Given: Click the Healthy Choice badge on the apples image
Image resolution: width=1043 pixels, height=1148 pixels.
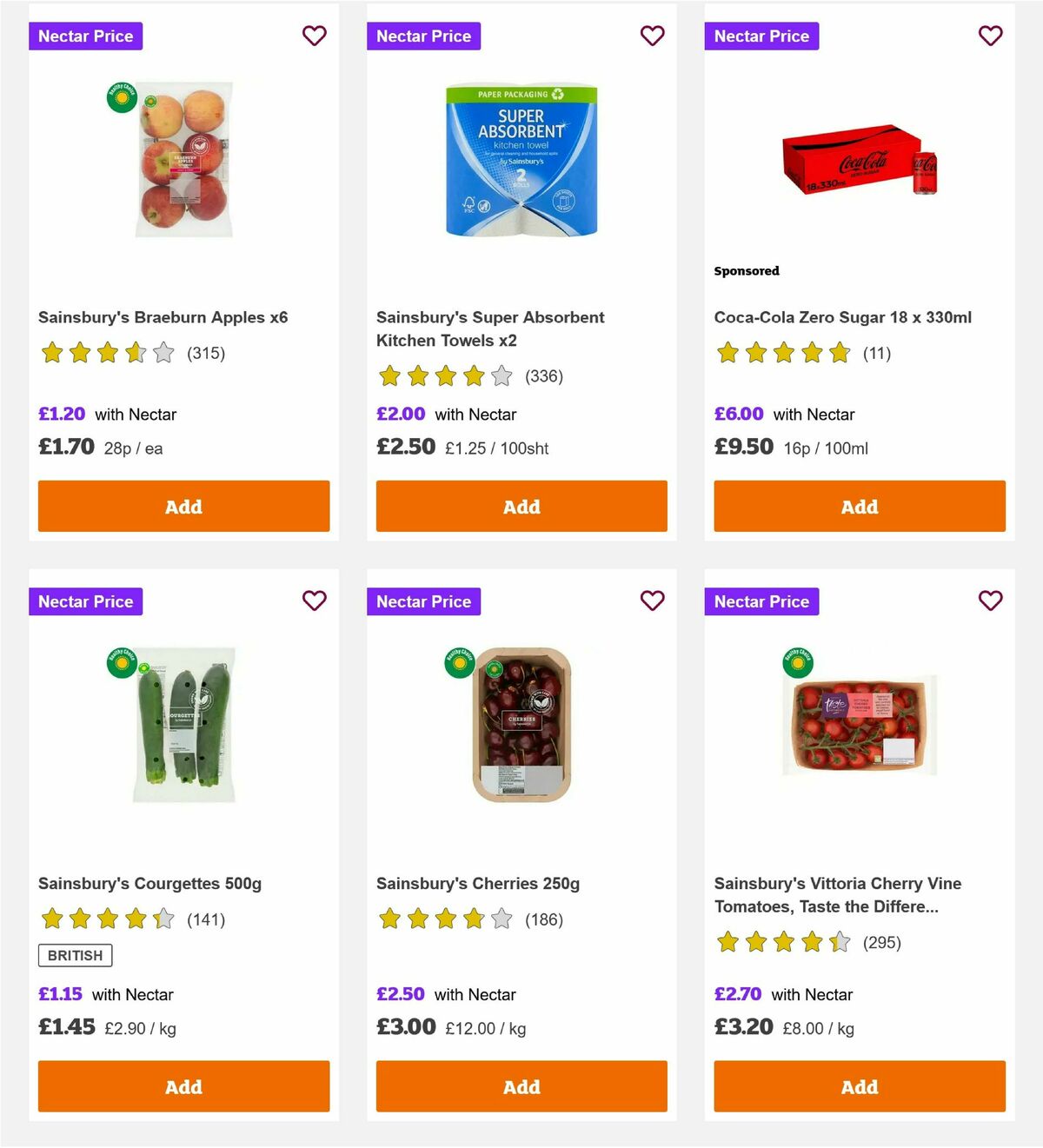Looking at the screenshot, I should [x=123, y=98].
